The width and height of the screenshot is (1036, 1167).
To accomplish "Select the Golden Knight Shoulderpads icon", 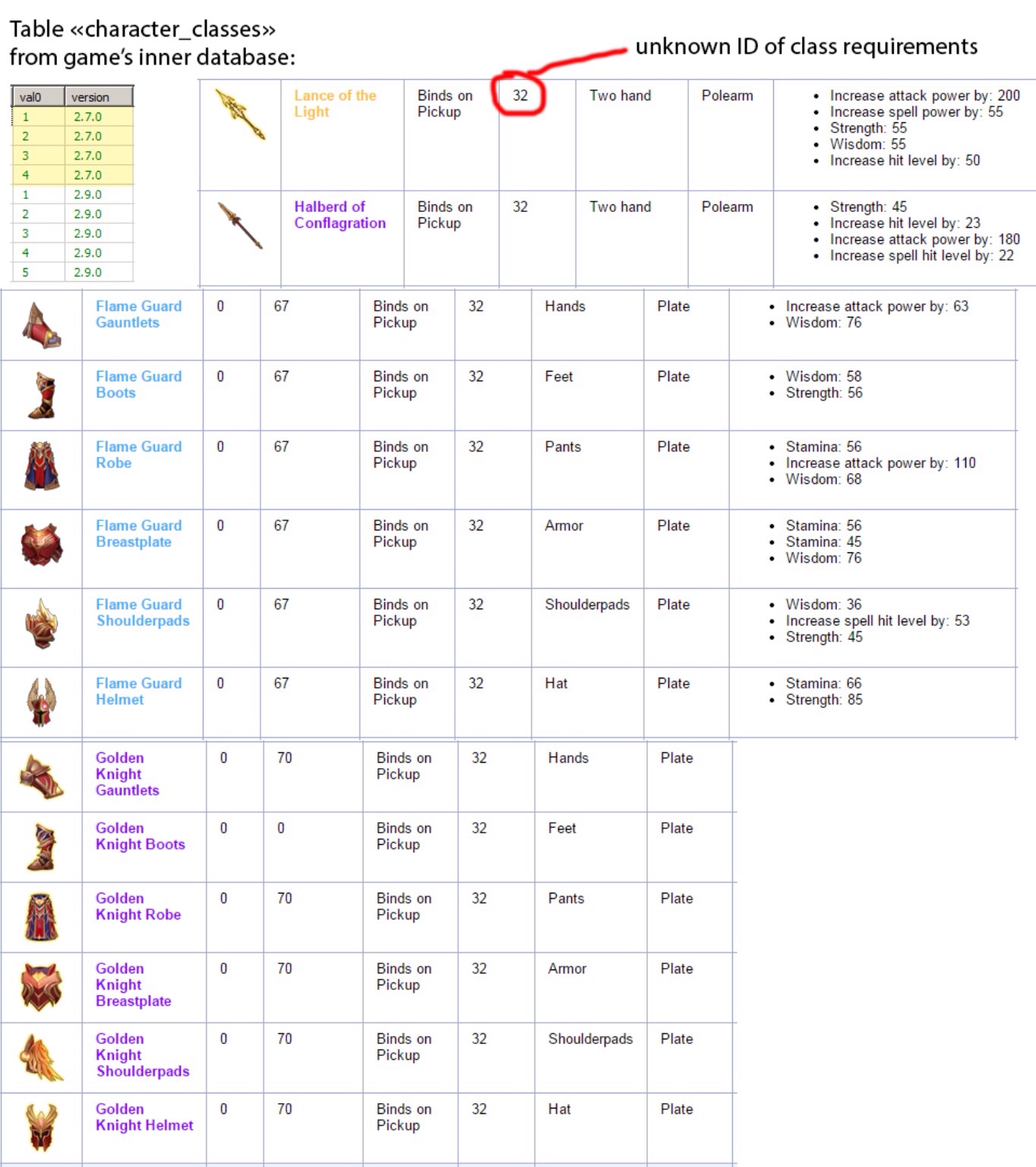I will click(42, 1057).
